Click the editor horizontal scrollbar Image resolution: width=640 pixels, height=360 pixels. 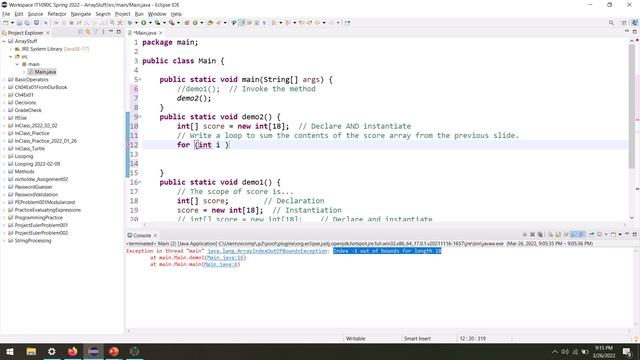coord(384,224)
